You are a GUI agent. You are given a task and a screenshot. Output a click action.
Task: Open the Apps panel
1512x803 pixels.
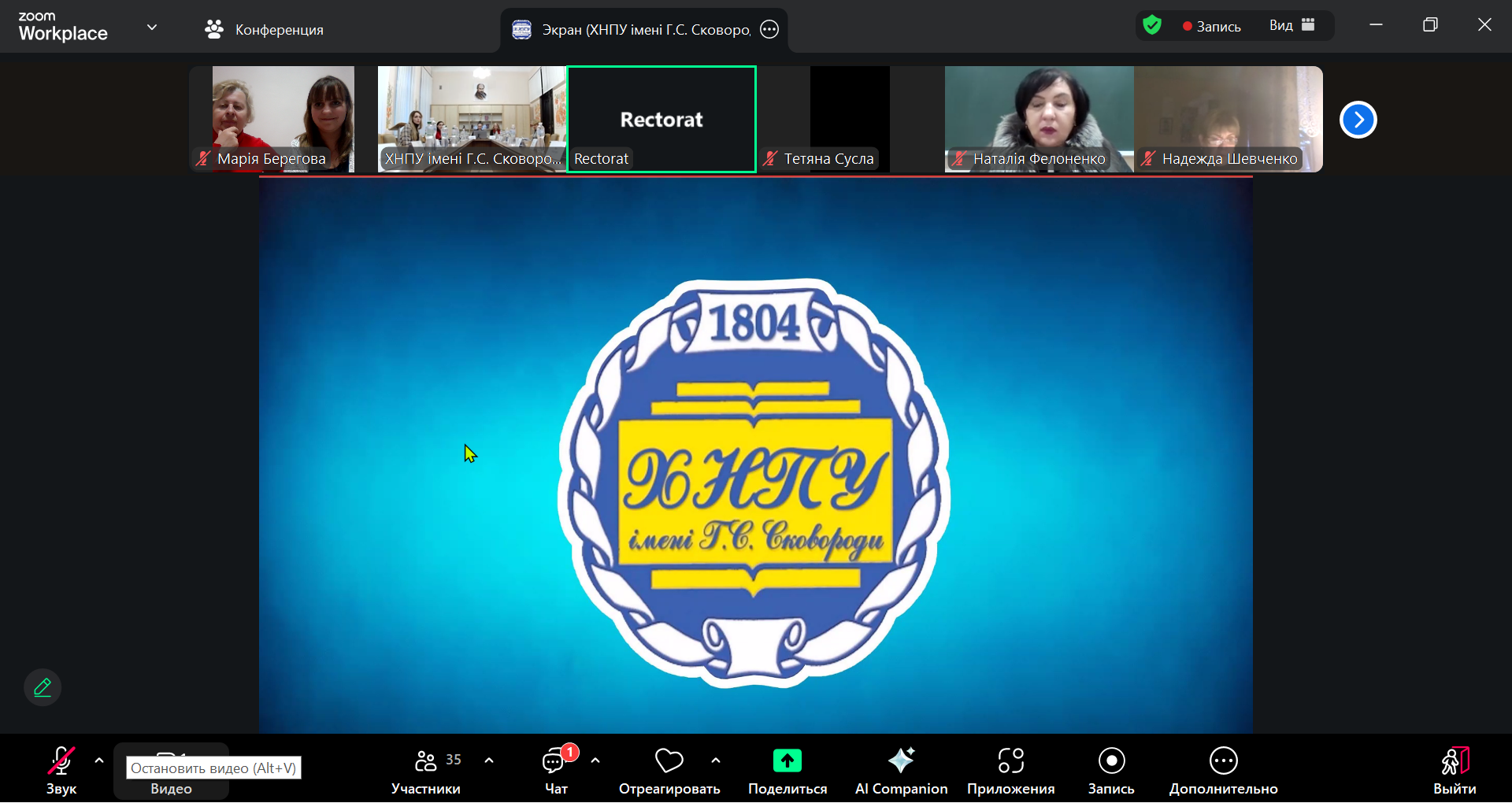click(1010, 761)
